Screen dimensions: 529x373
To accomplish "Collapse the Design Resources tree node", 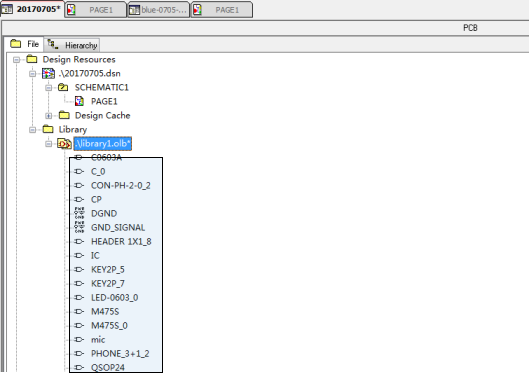I will coord(16,60).
